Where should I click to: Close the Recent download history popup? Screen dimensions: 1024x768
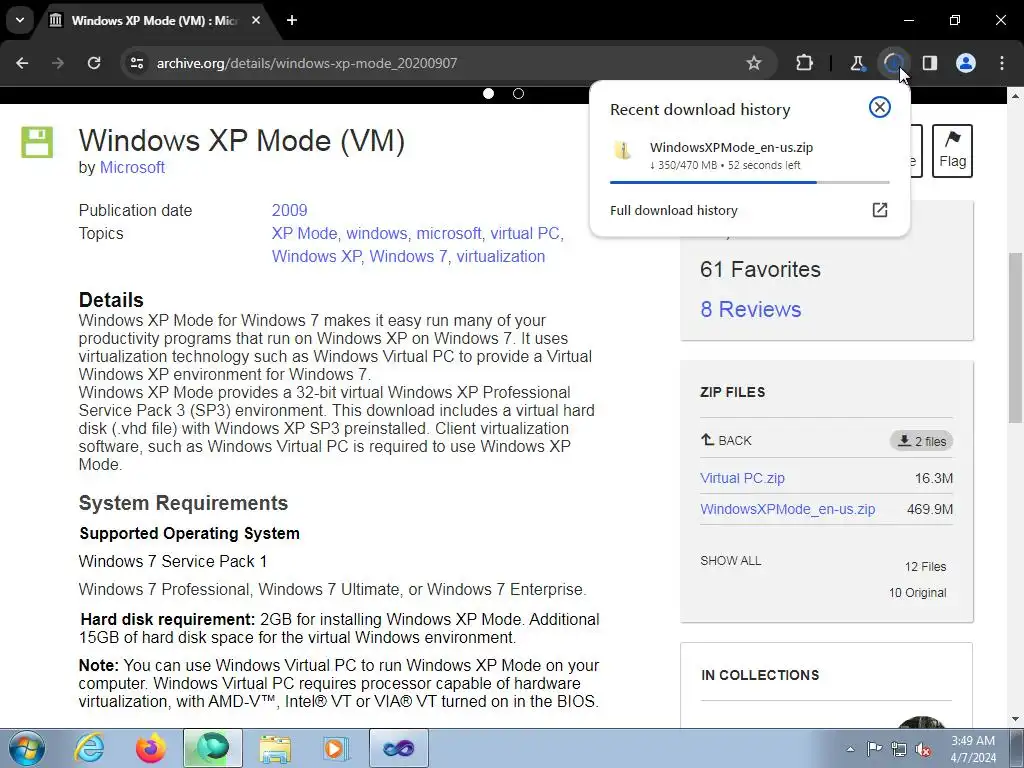(880, 107)
